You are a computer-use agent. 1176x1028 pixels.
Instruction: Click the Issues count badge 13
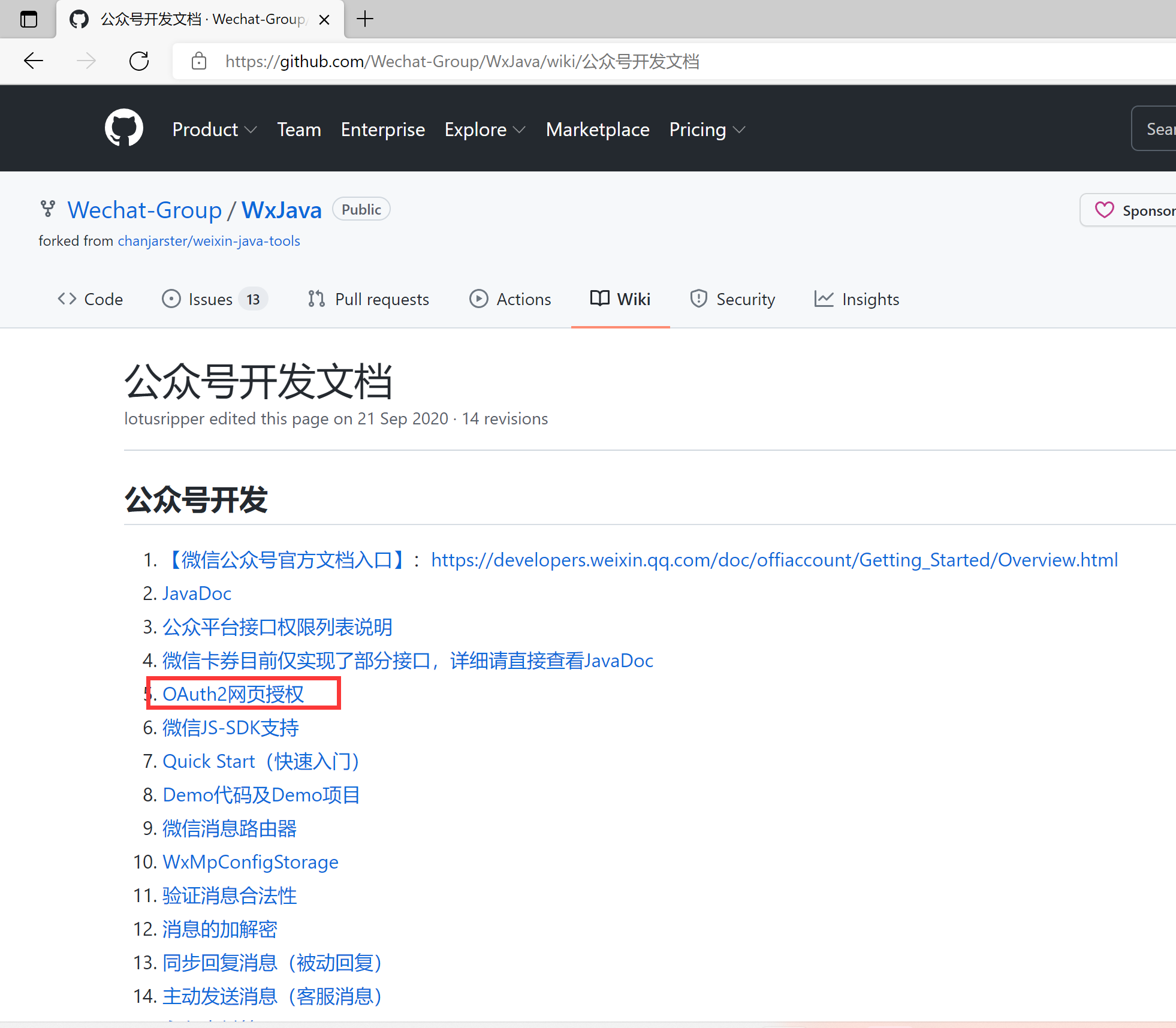click(253, 299)
